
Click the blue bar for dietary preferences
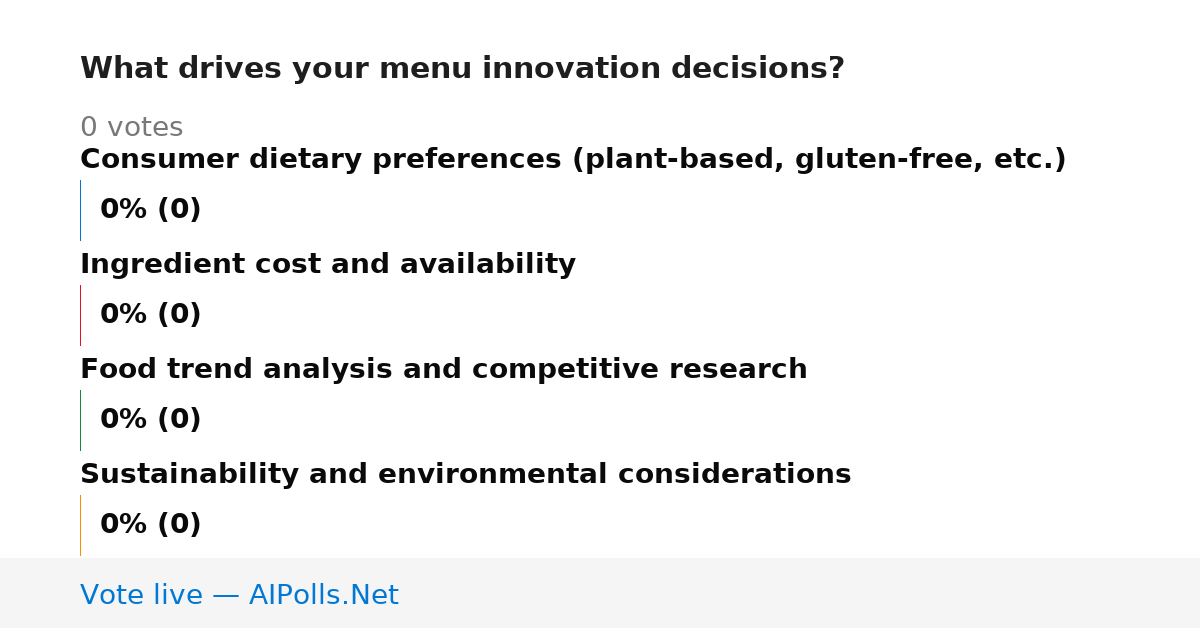point(80,210)
